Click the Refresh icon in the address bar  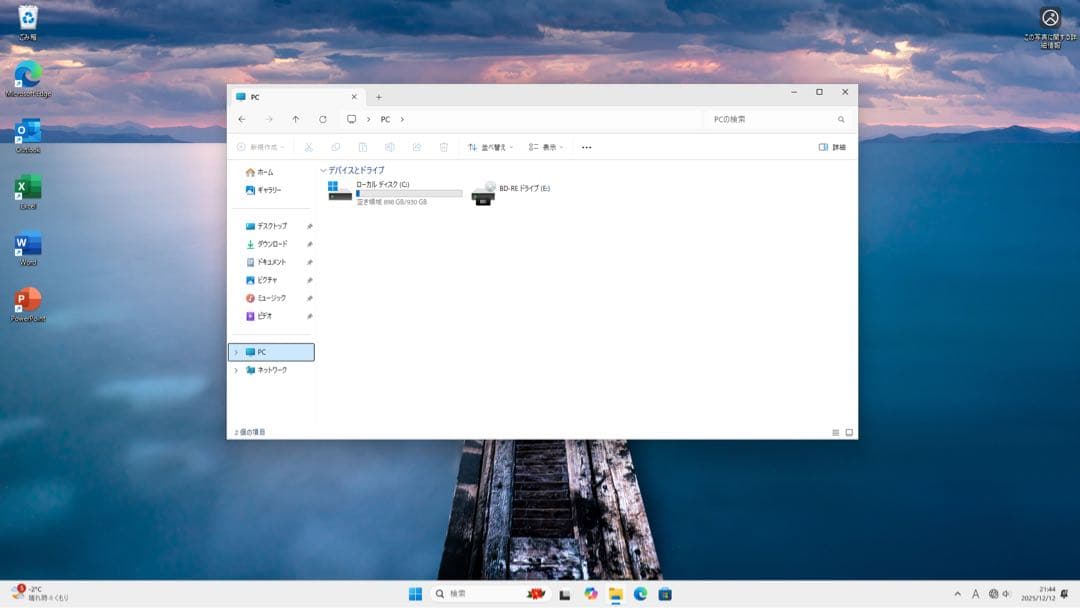[x=322, y=119]
